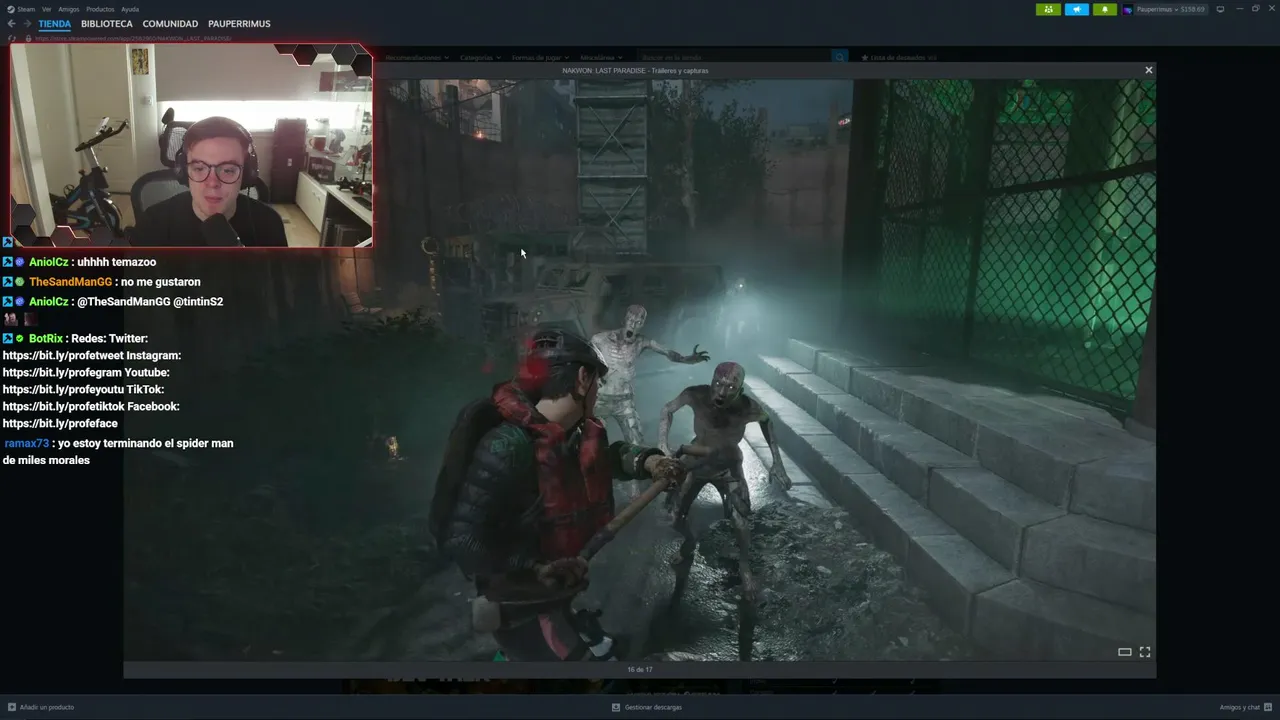
Task: Click the chat message "uhhhh temazoo"
Action: click(117, 262)
